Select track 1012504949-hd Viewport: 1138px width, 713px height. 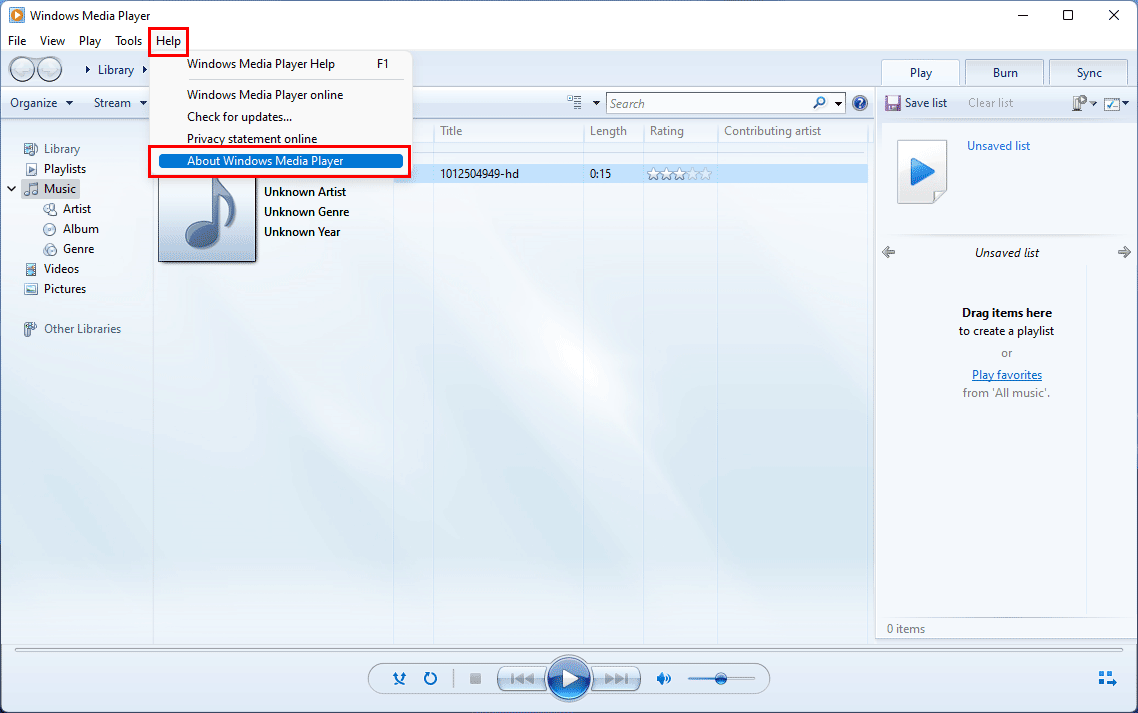pos(479,174)
